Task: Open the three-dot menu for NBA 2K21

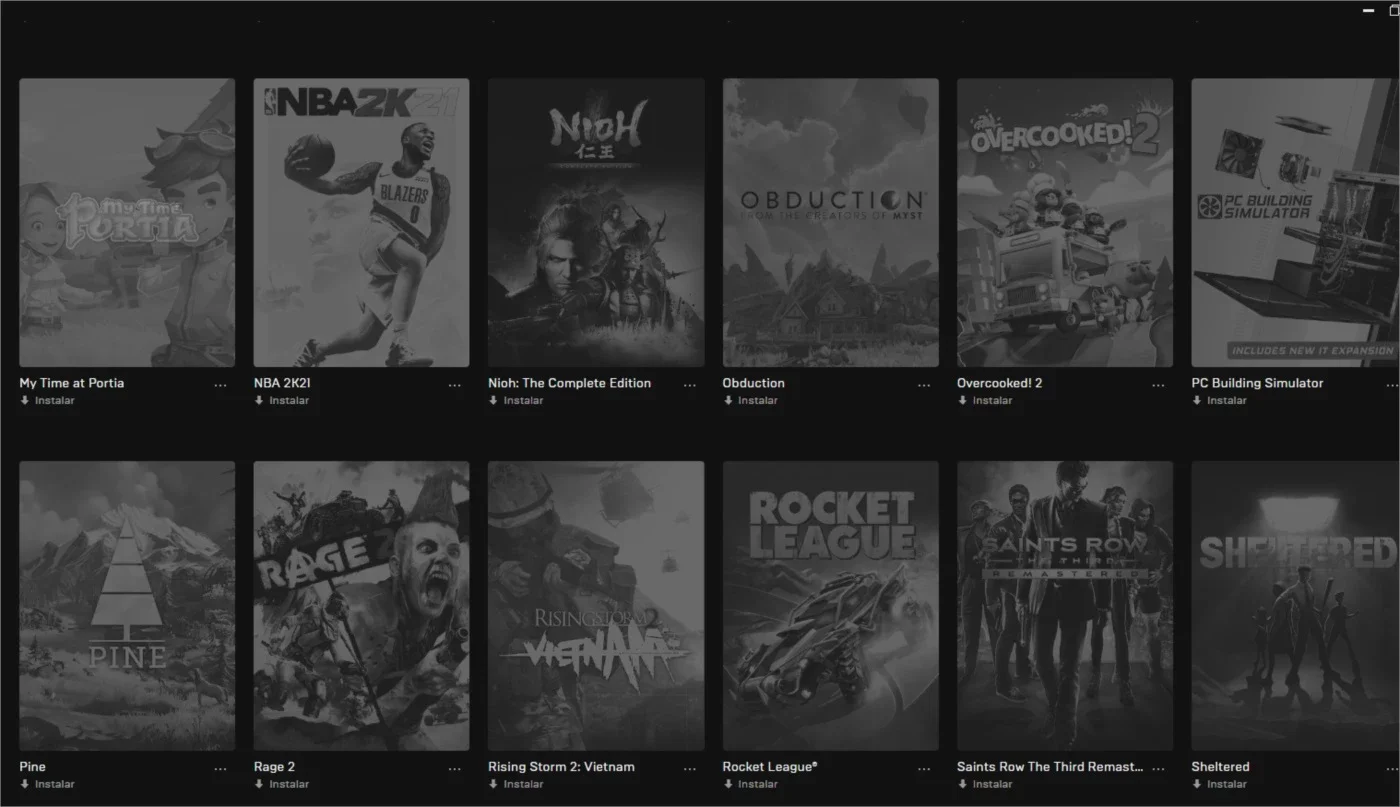Action: pyautogui.click(x=455, y=385)
